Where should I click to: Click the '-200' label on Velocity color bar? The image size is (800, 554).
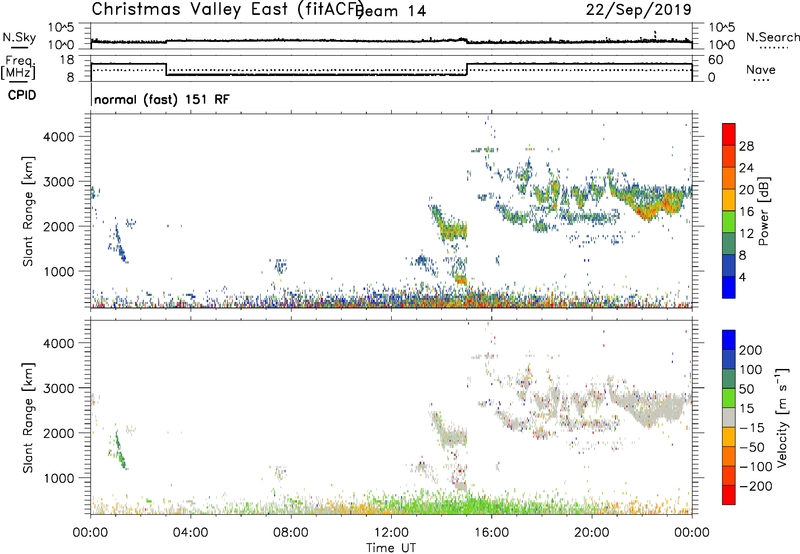(x=756, y=486)
